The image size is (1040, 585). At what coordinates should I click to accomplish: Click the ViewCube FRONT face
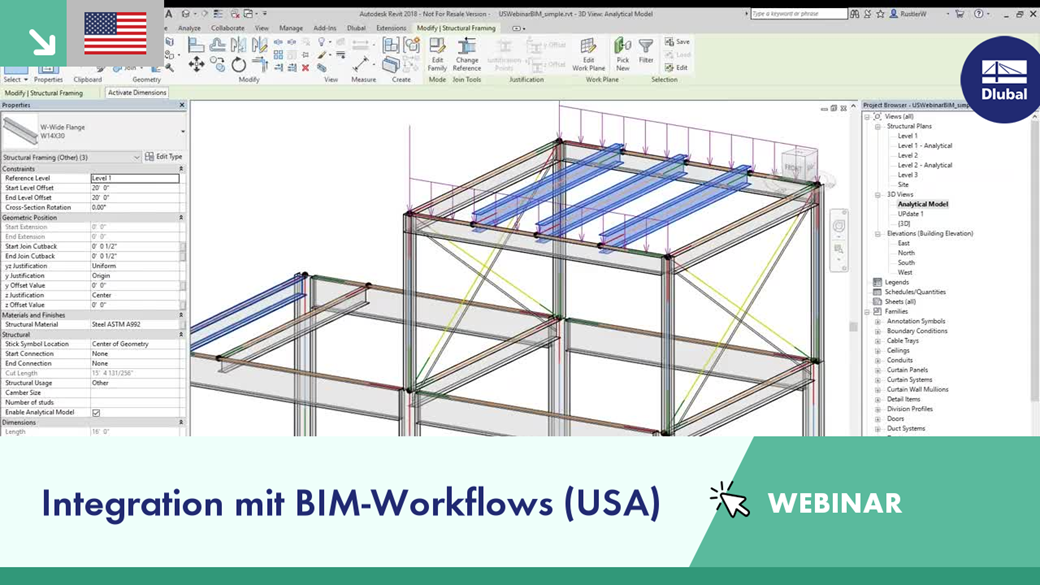[794, 167]
